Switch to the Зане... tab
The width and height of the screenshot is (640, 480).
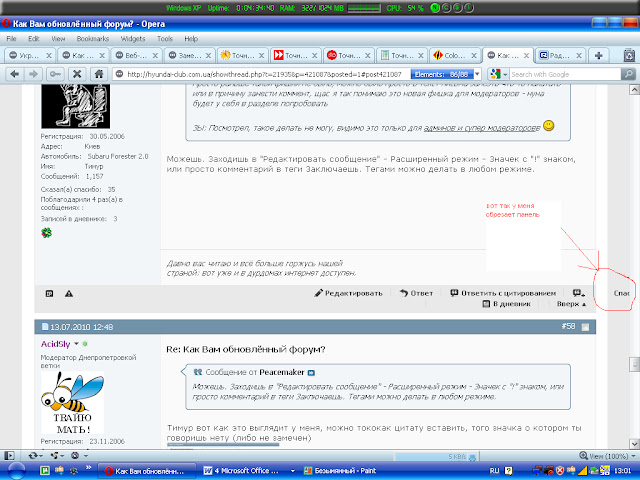(x=189, y=55)
